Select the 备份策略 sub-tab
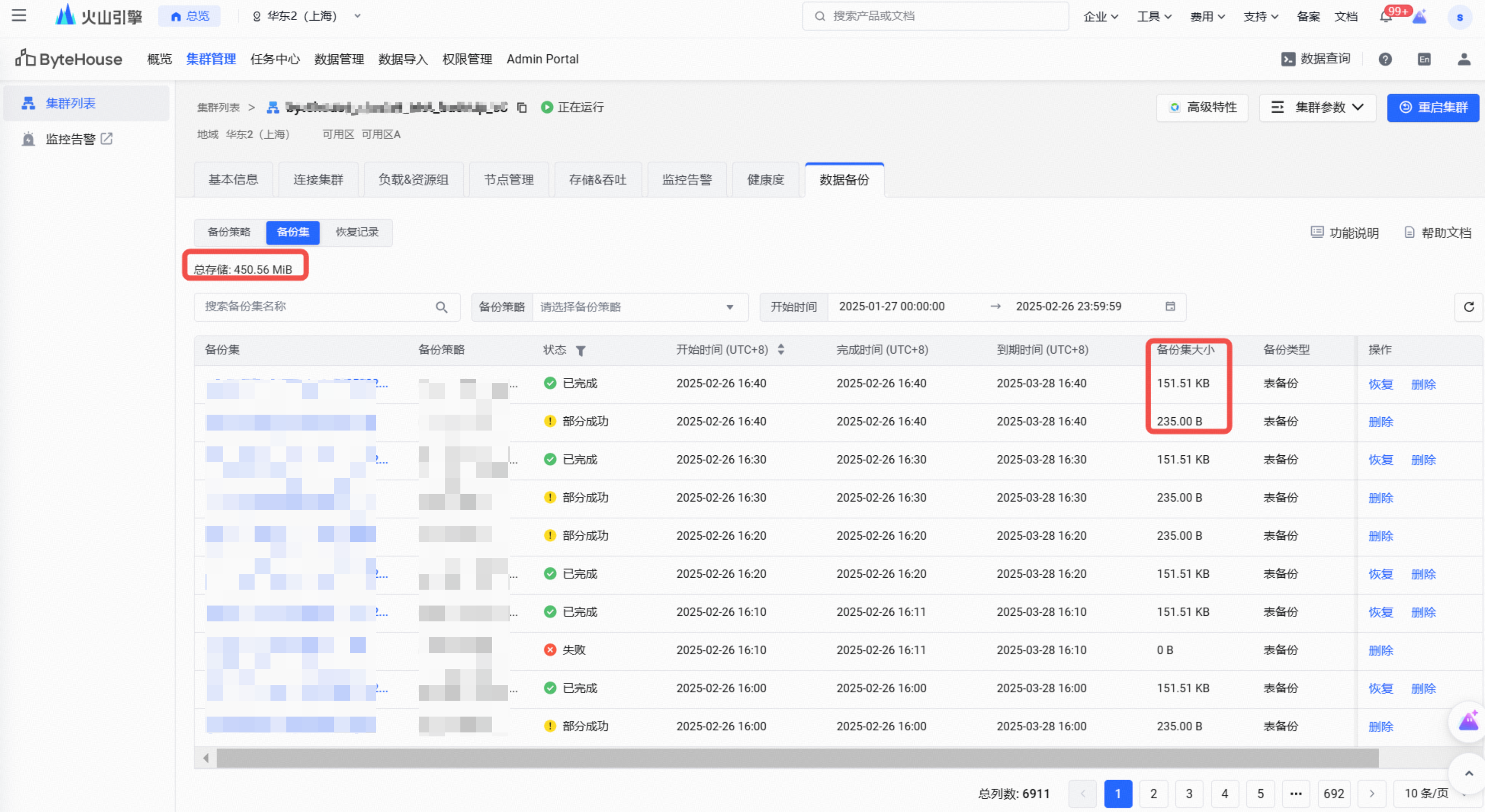The width and height of the screenshot is (1485, 812). 229,232
